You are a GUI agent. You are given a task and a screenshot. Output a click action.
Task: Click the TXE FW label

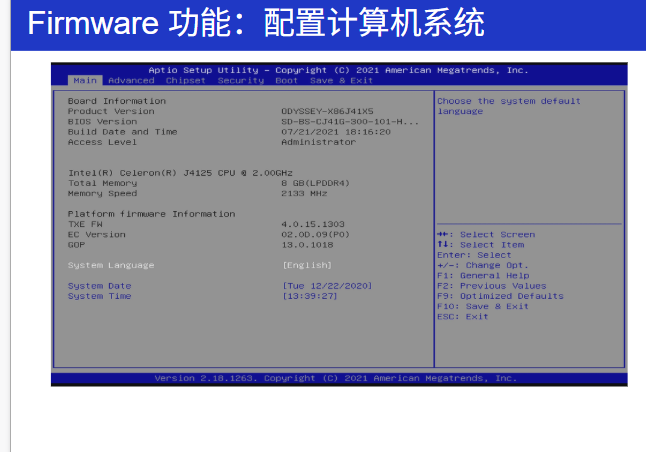(x=85, y=224)
